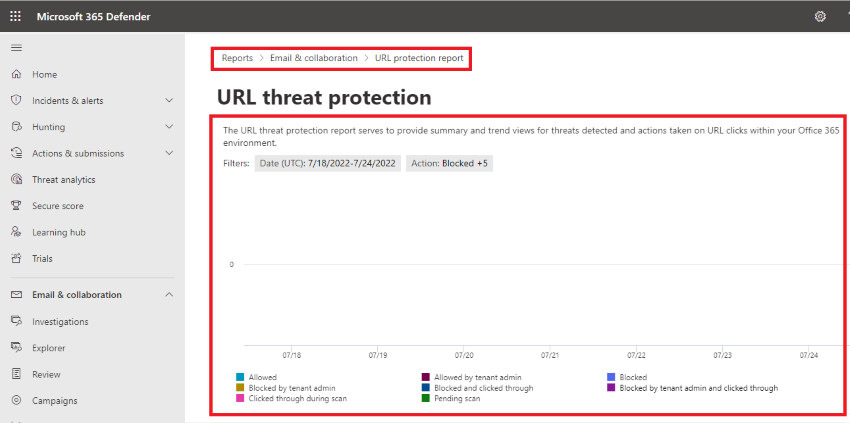850x423 pixels.
Task: Open the app launcher waffle icon
Action: [x=16, y=16]
